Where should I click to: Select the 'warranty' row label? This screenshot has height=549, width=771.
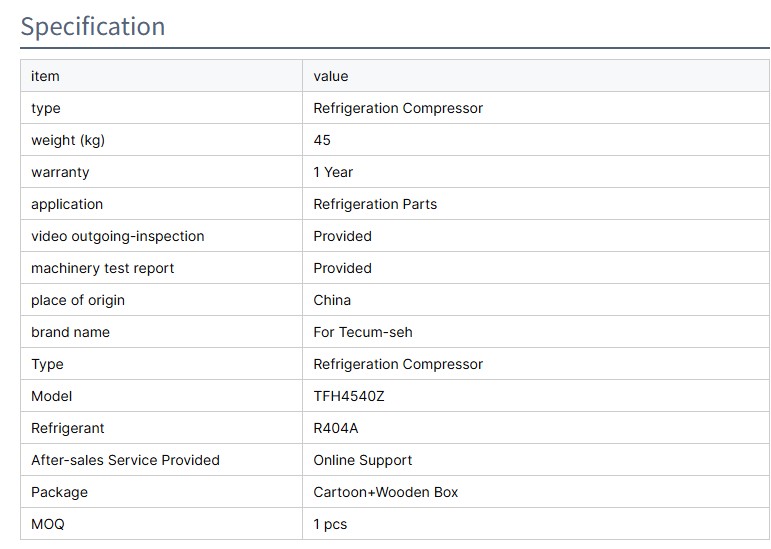60,172
